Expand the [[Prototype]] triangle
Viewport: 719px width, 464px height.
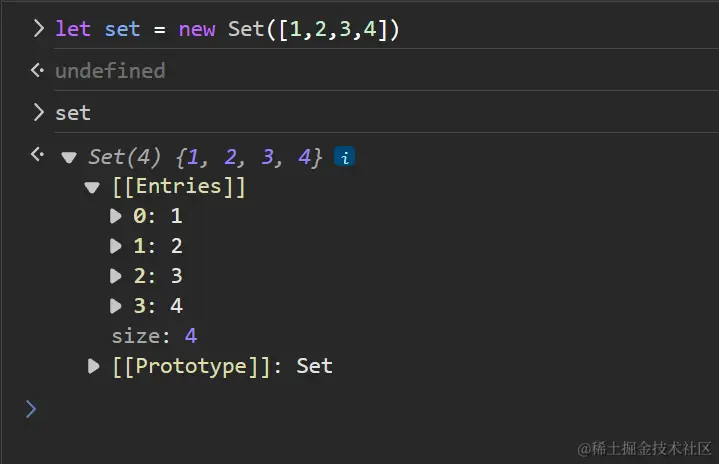point(93,366)
